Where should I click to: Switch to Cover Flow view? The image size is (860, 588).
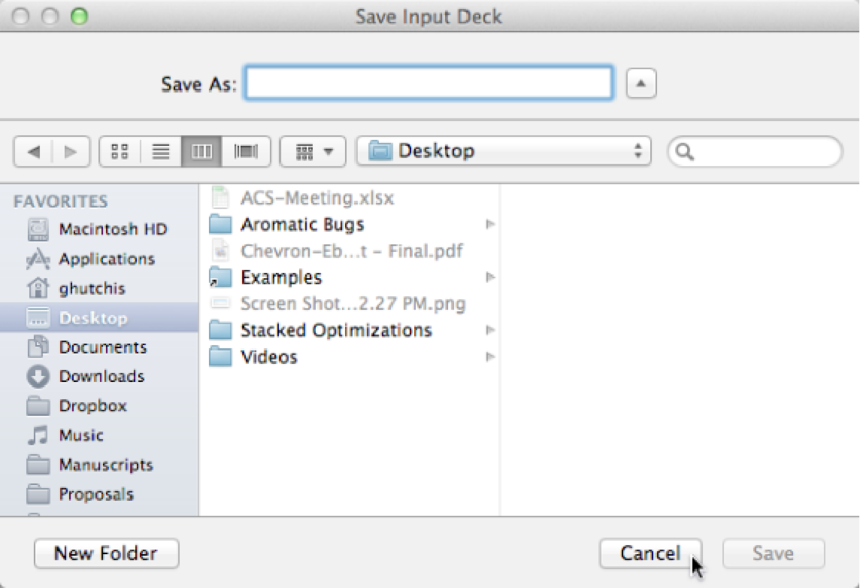coord(245,152)
